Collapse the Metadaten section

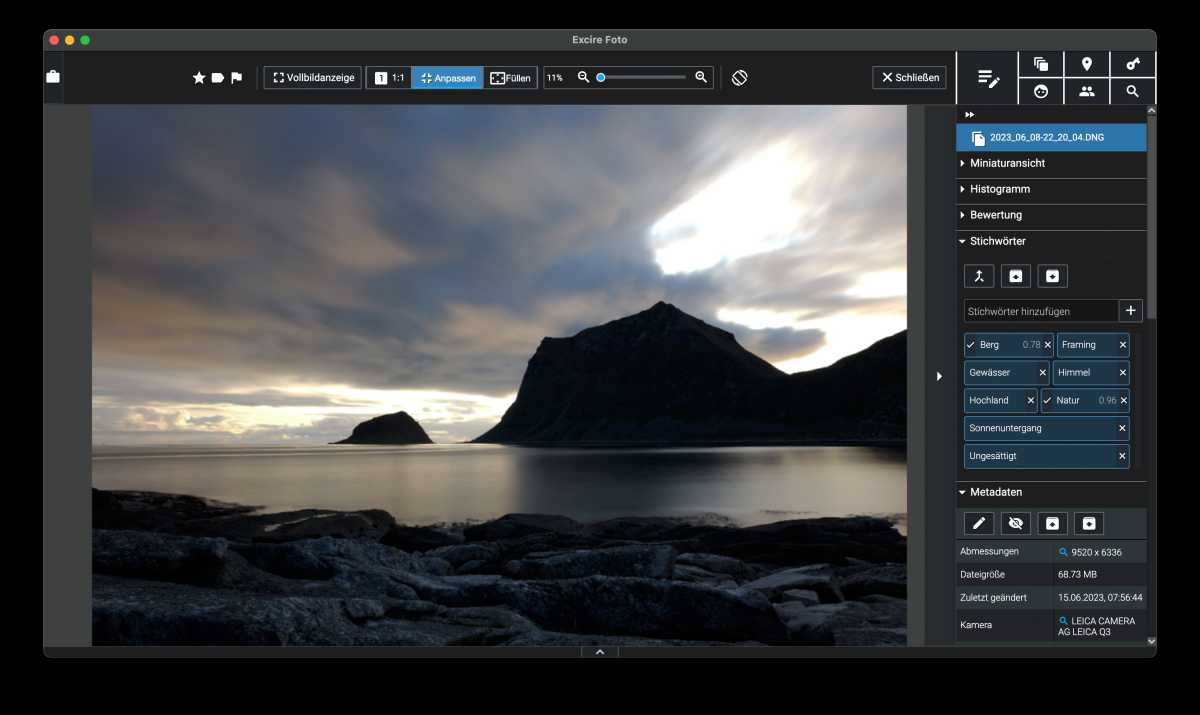(x=1051, y=492)
